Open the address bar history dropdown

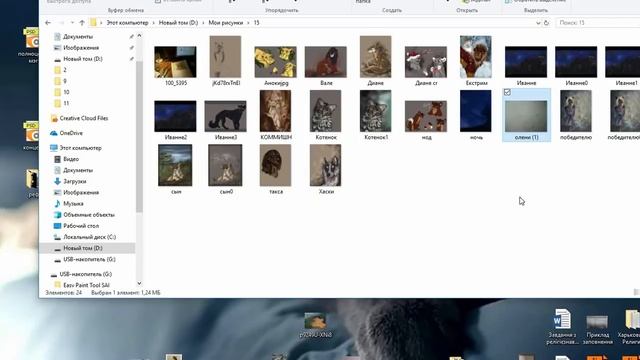click(x=538, y=23)
